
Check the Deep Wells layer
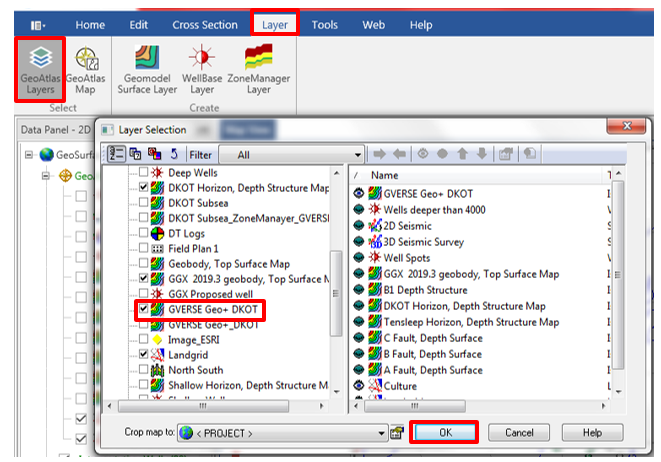pos(143,172)
